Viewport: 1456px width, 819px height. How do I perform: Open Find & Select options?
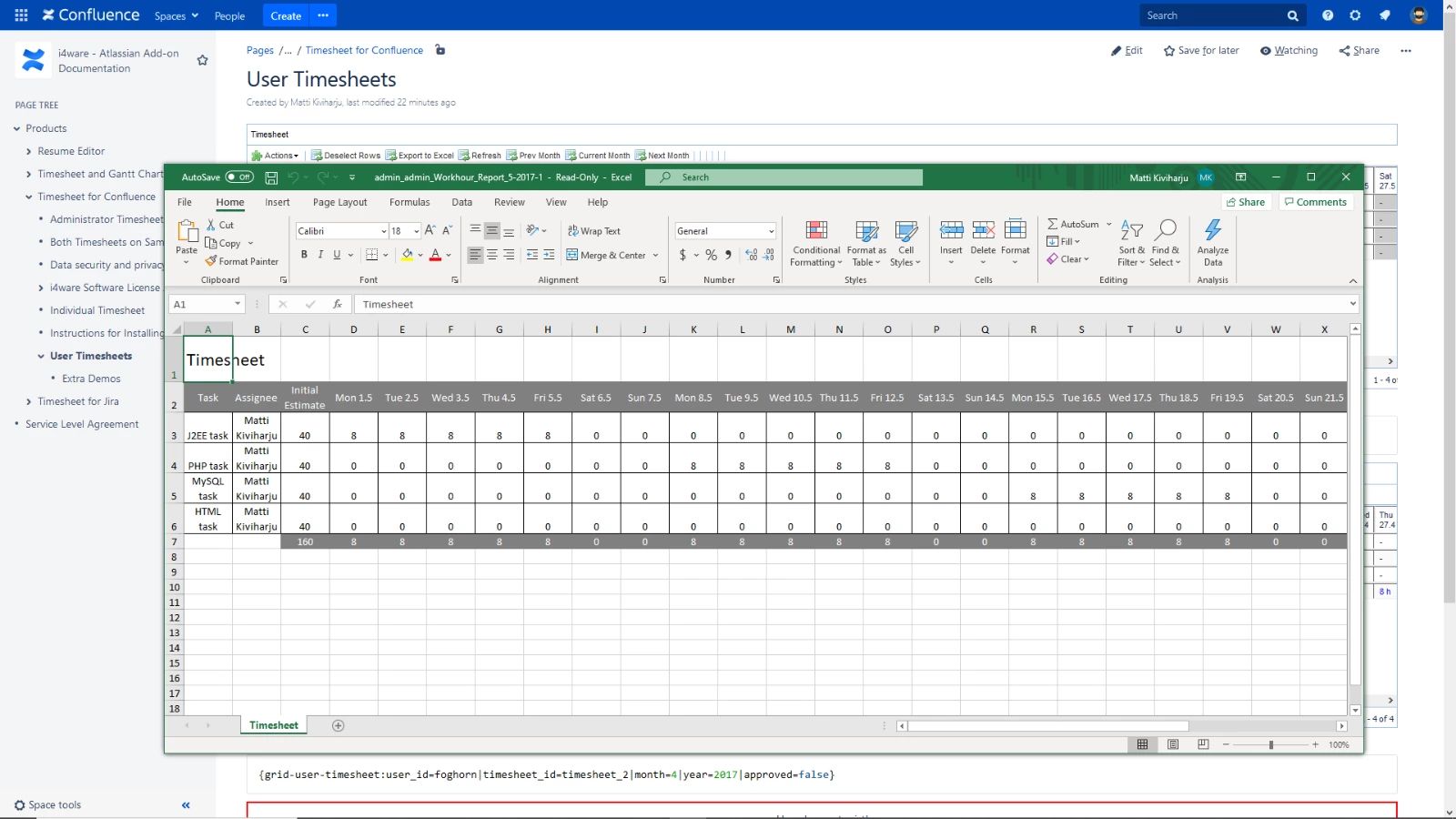(1165, 243)
